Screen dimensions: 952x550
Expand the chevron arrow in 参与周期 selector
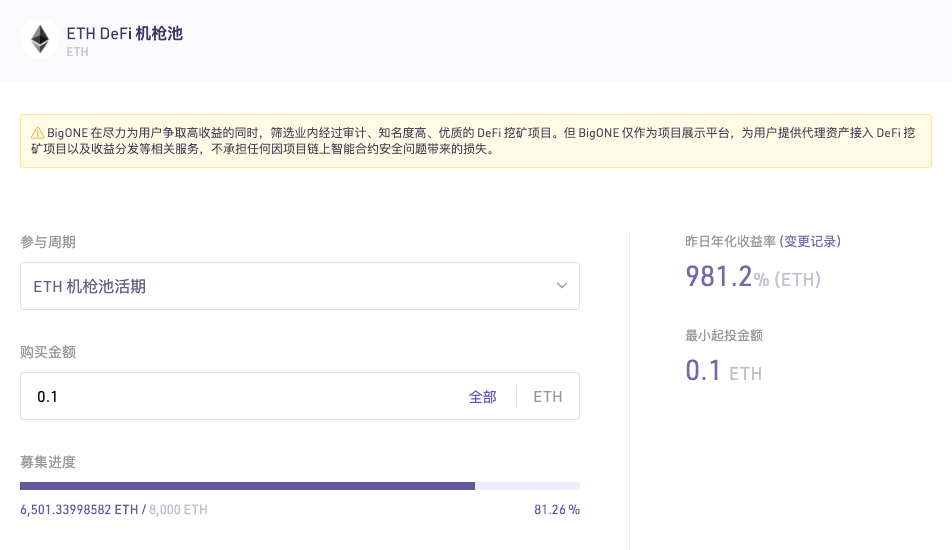[x=562, y=286]
